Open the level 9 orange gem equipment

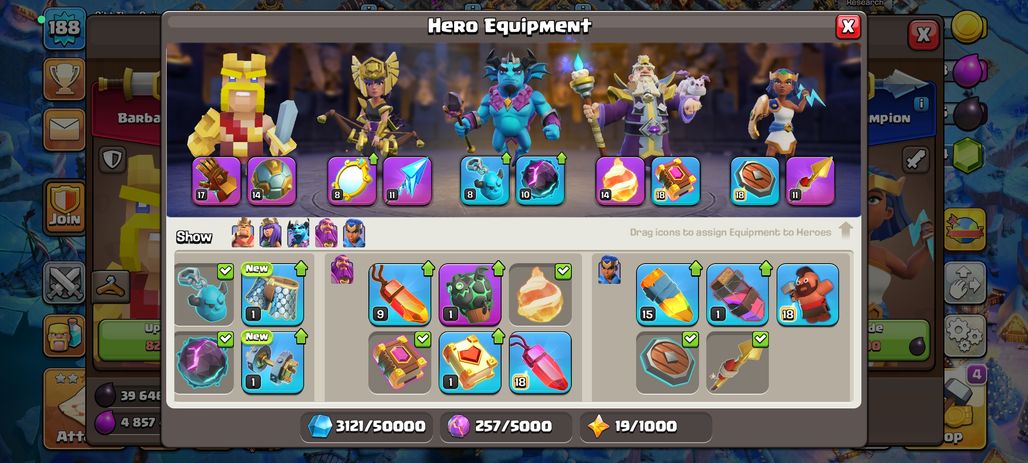tap(400, 294)
